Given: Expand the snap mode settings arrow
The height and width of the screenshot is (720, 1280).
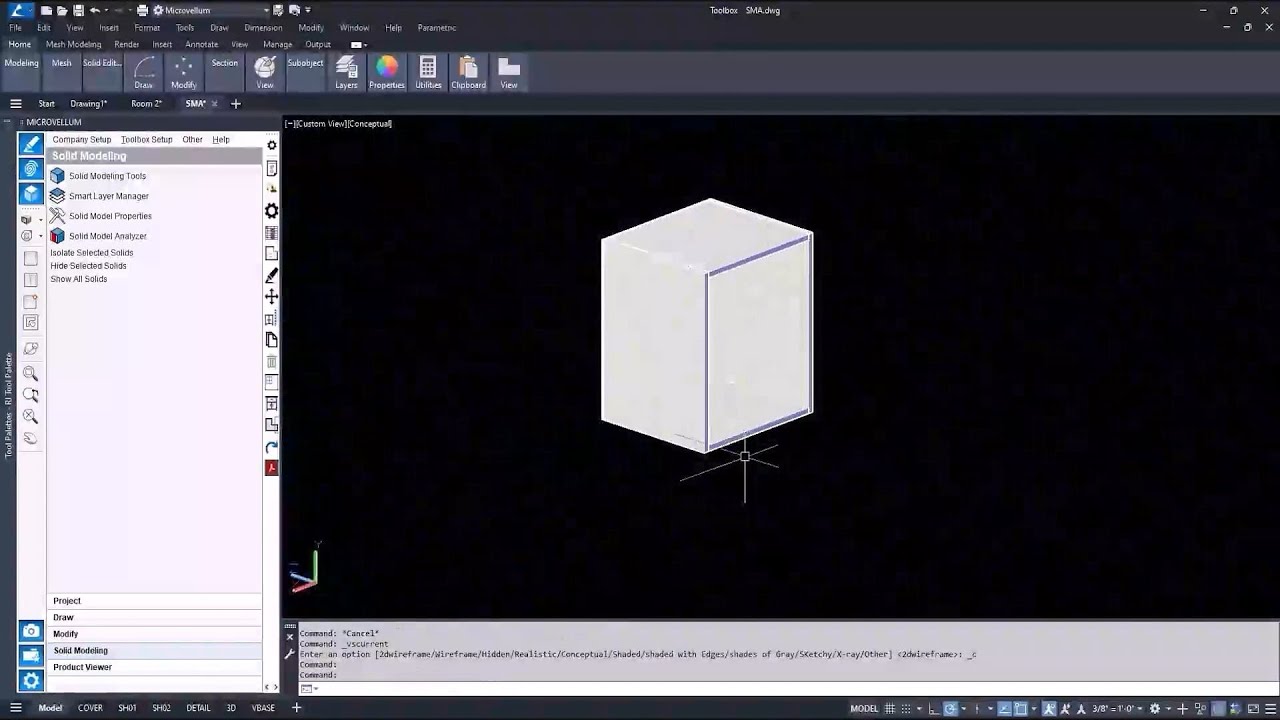Looking at the screenshot, I should point(919,709).
